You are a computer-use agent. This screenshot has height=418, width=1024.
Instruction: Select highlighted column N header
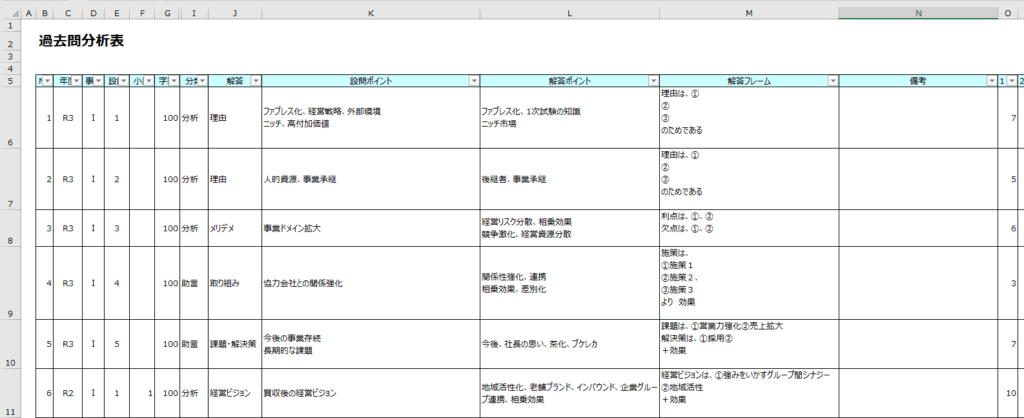click(x=918, y=13)
